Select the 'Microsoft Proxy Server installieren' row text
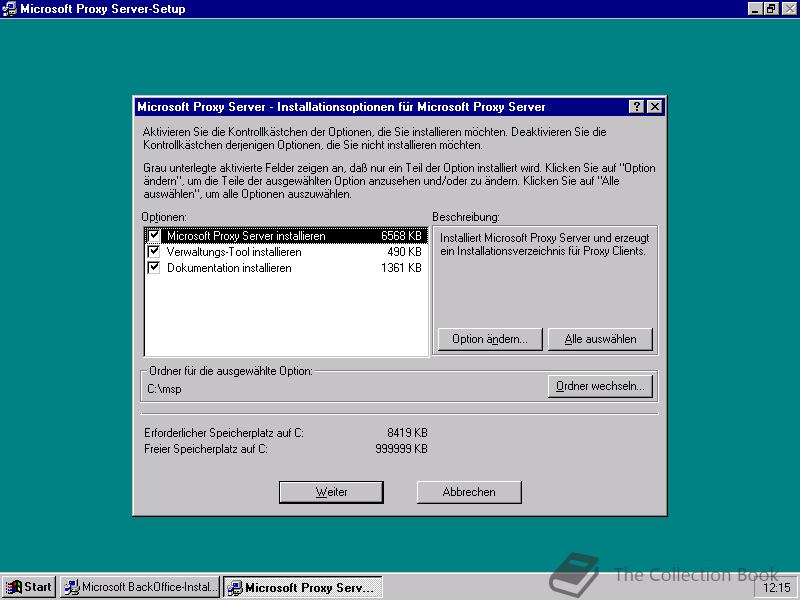The image size is (800, 600). 246,236
